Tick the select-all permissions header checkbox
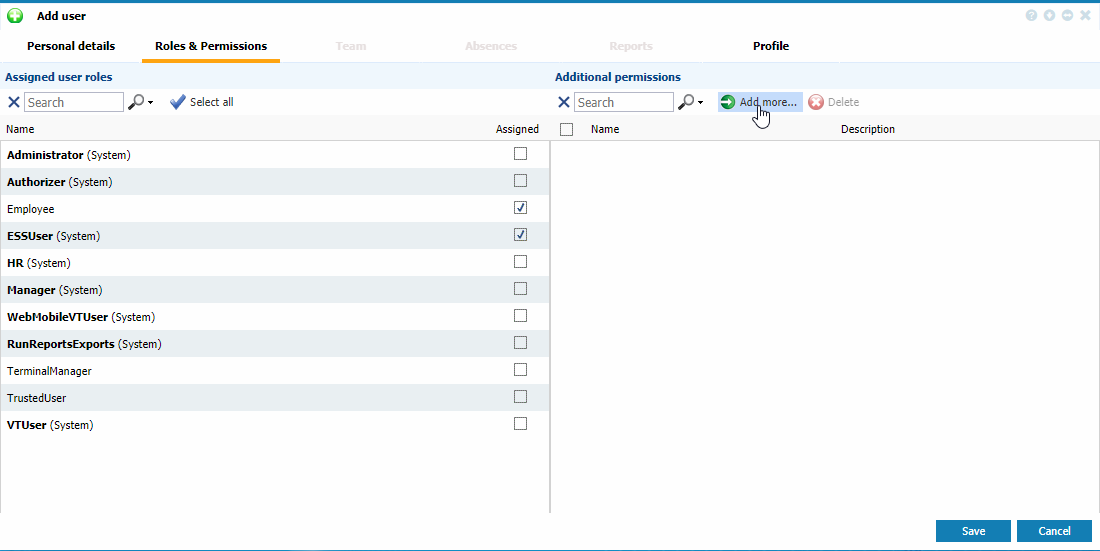This screenshot has height=551, width=1100. coord(567,129)
